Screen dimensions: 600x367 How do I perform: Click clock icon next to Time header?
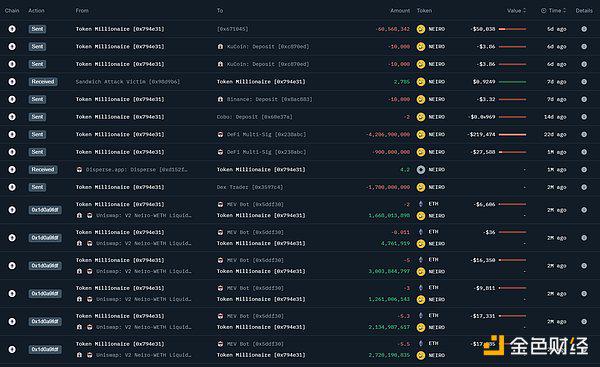(543, 11)
